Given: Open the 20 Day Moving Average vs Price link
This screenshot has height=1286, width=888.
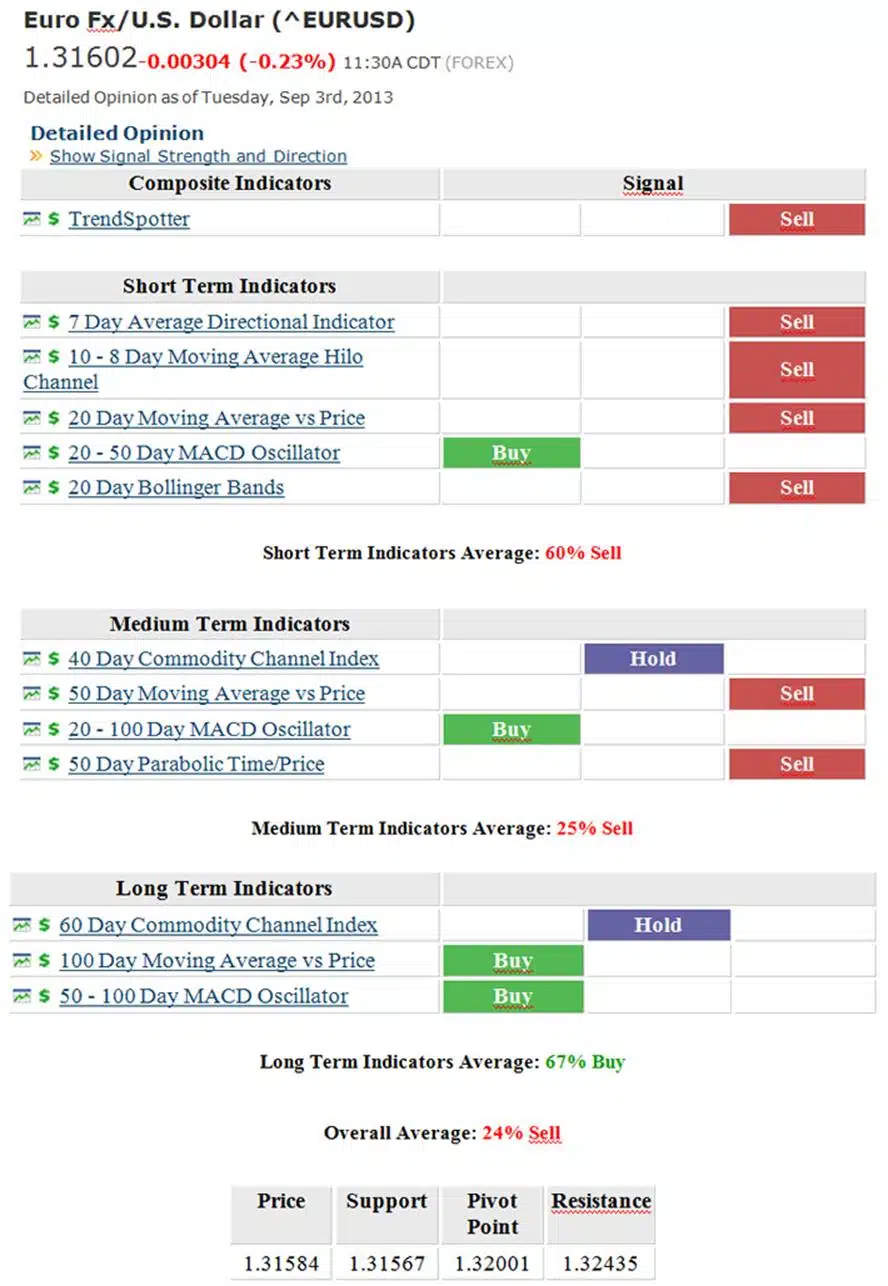Looking at the screenshot, I should (x=216, y=418).
